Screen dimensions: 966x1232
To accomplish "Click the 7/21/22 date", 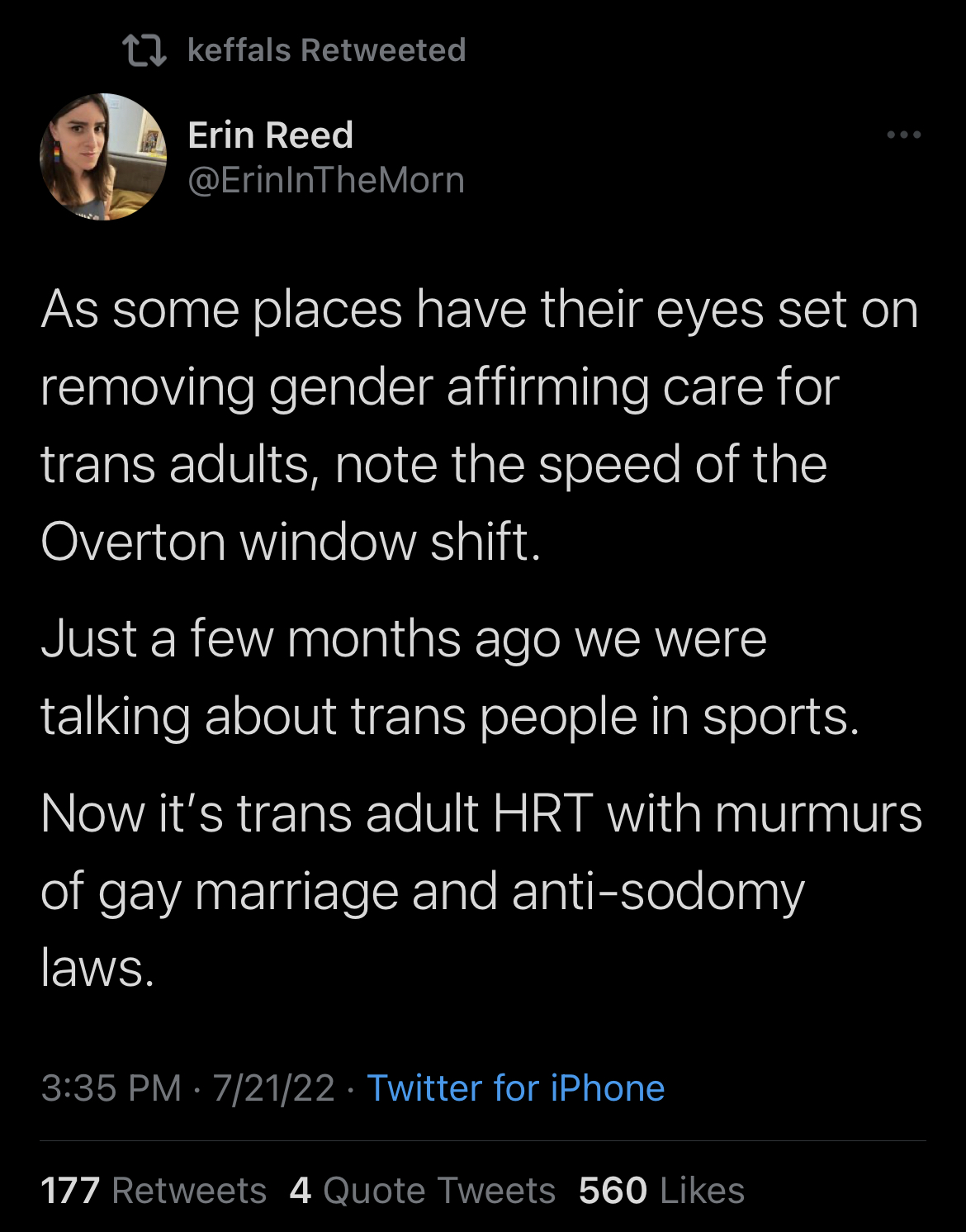I will [273, 1088].
